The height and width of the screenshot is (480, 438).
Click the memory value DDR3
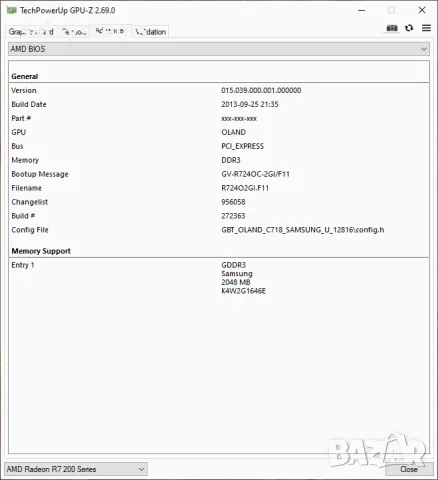pos(231,160)
